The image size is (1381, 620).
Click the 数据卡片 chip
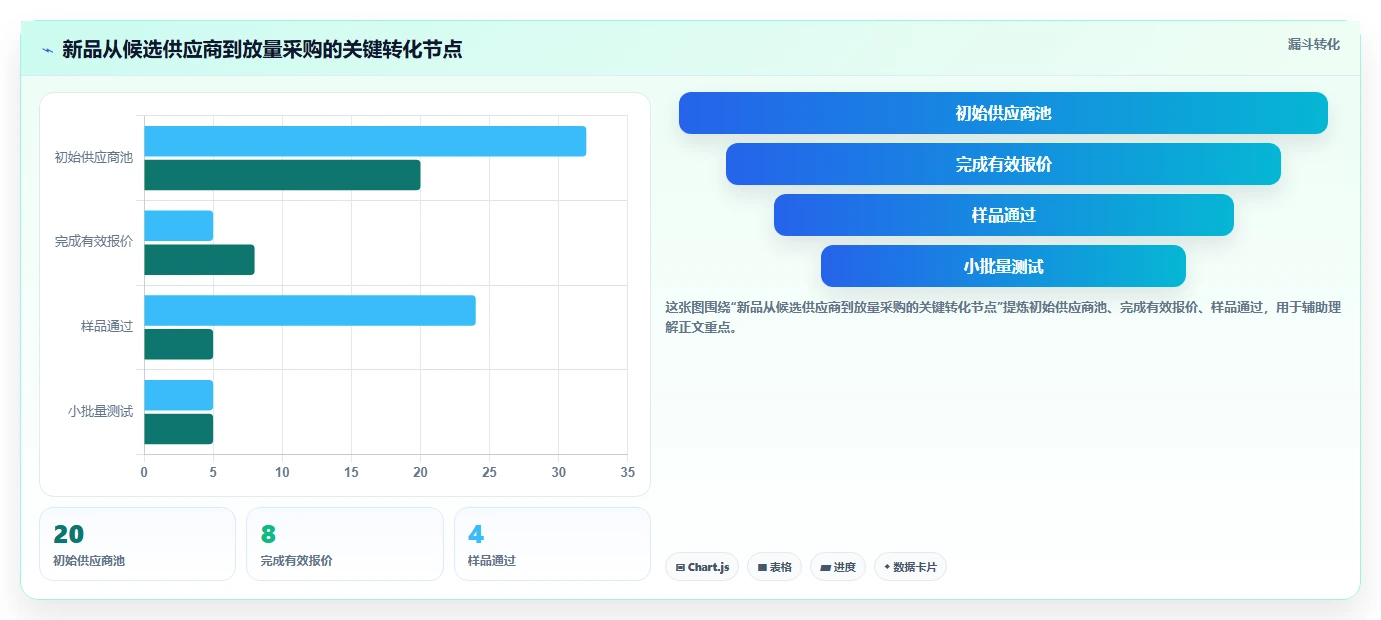coord(910,567)
